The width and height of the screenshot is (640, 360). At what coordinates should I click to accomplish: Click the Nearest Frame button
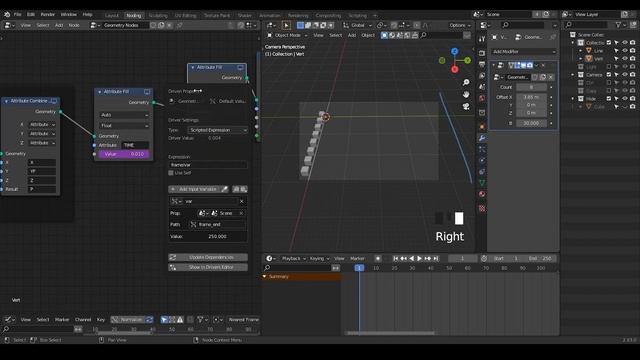(x=244, y=320)
